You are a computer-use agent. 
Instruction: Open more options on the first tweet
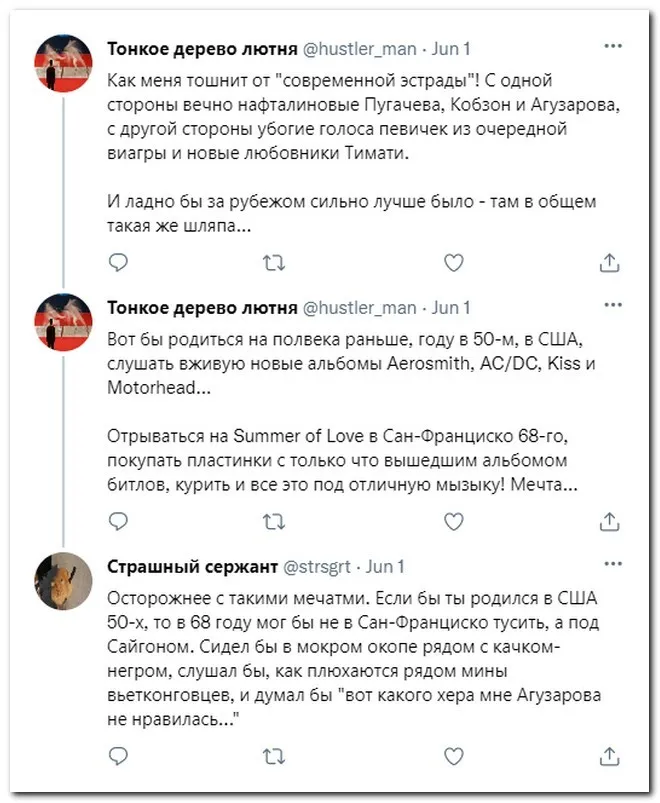coord(613,46)
